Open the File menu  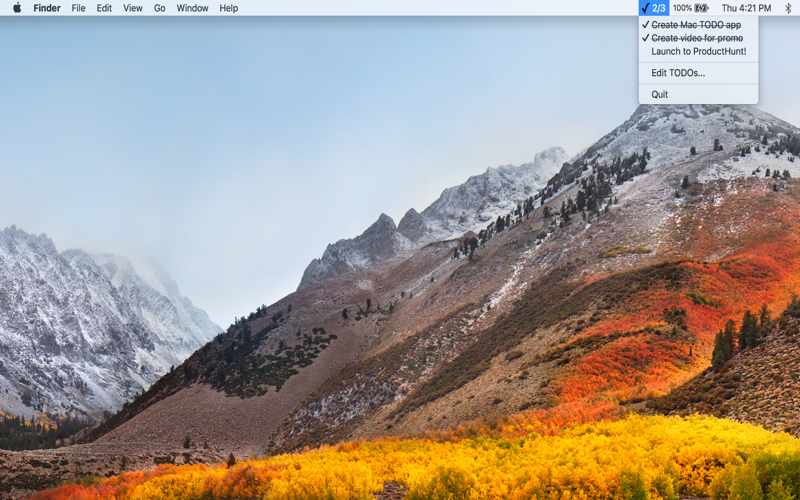click(78, 8)
